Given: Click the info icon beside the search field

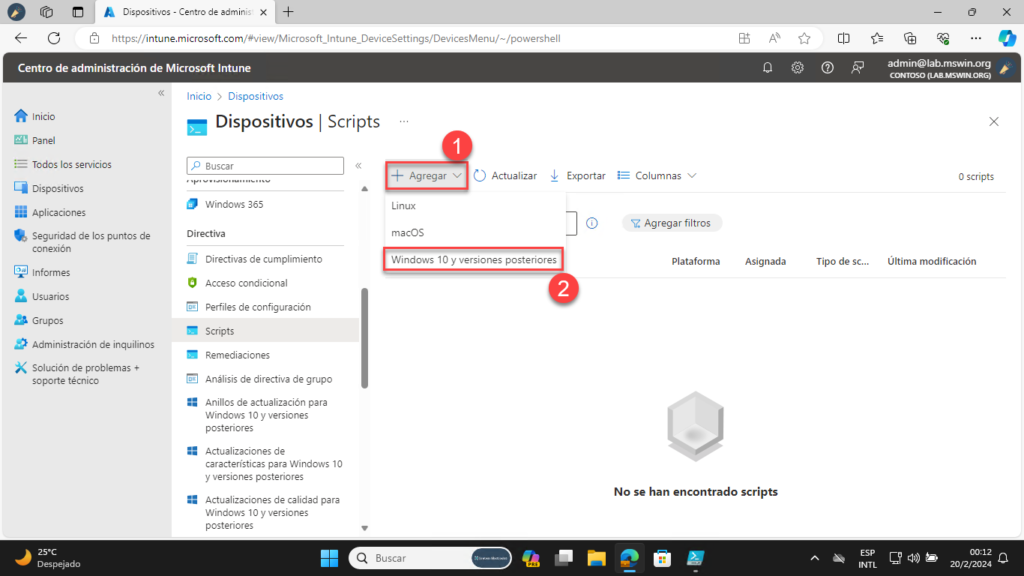Looking at the screenshot, I should pyautogui.click(x=592, y=223).
